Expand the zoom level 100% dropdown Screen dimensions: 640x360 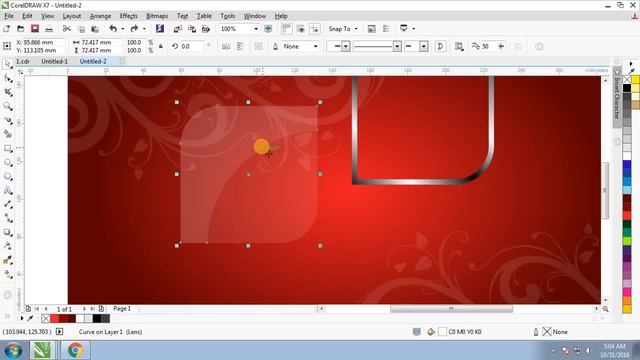pos(256,29)
